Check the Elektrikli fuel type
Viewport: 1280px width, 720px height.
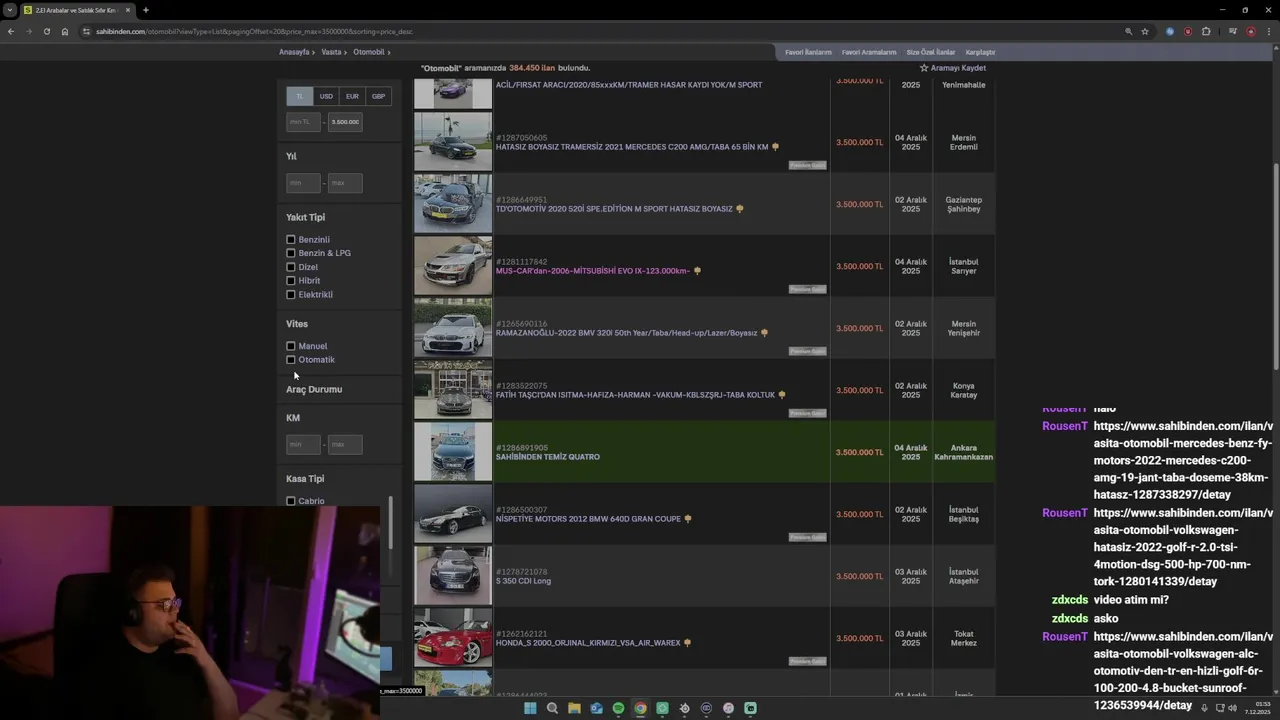[291, 295]
